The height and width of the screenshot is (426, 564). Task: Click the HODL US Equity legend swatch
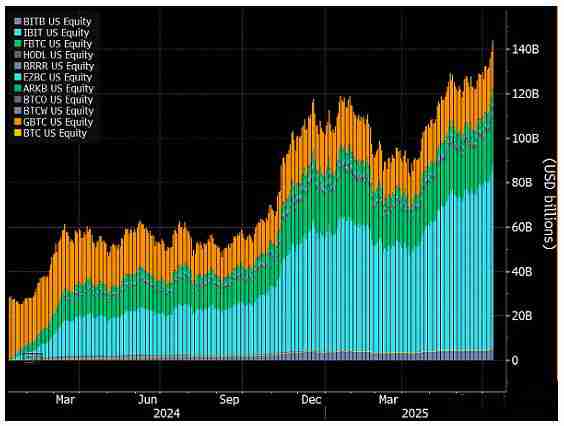tap(18, 55)
